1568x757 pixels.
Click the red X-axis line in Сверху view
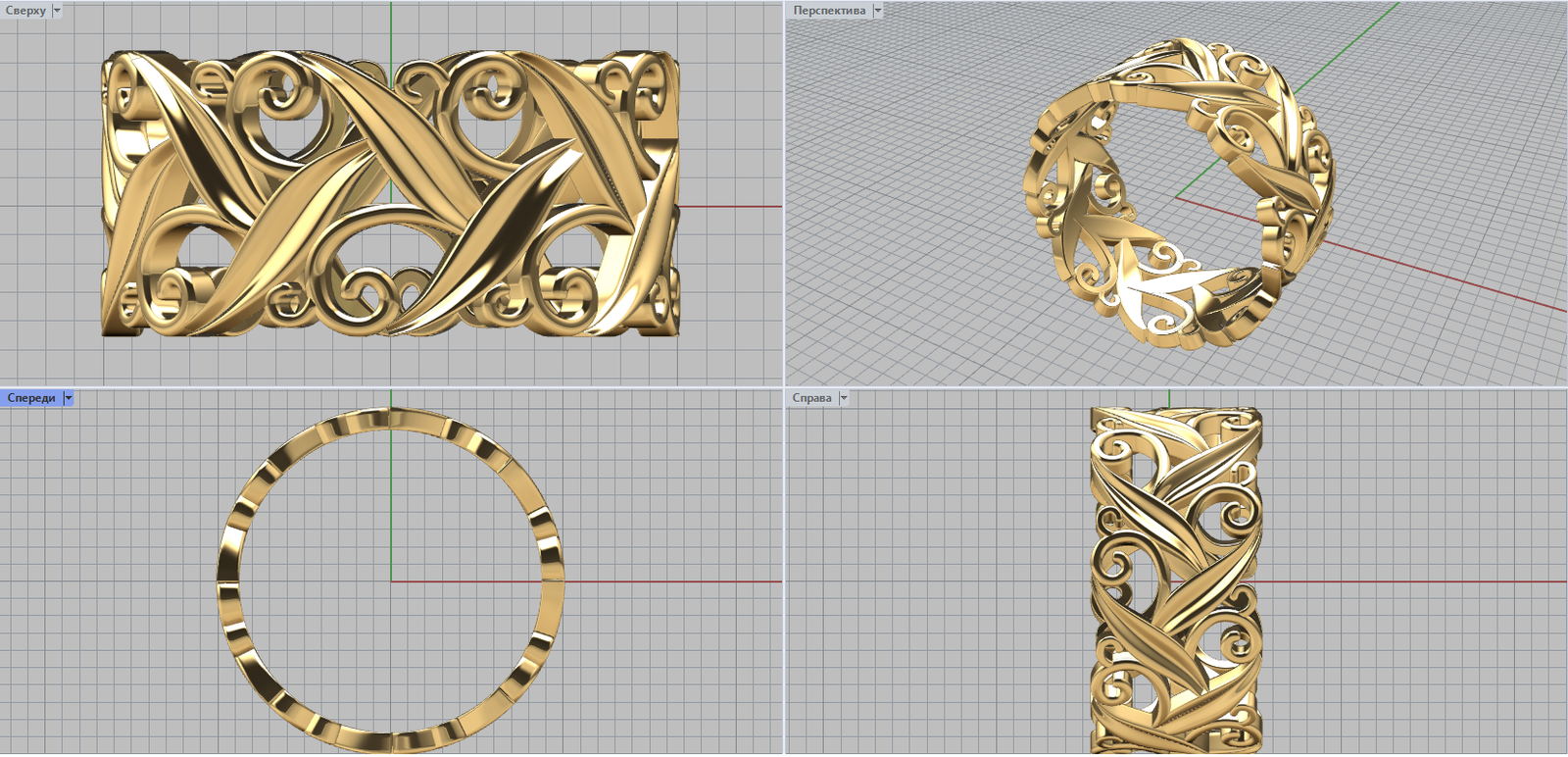pyautogui.click(x=730, y=207)
